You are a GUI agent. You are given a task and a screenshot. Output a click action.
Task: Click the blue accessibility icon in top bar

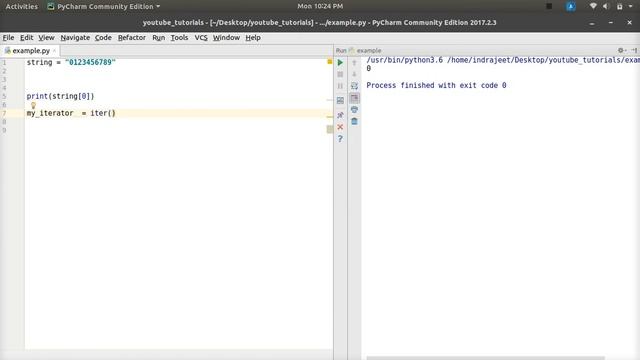(571, 7)
